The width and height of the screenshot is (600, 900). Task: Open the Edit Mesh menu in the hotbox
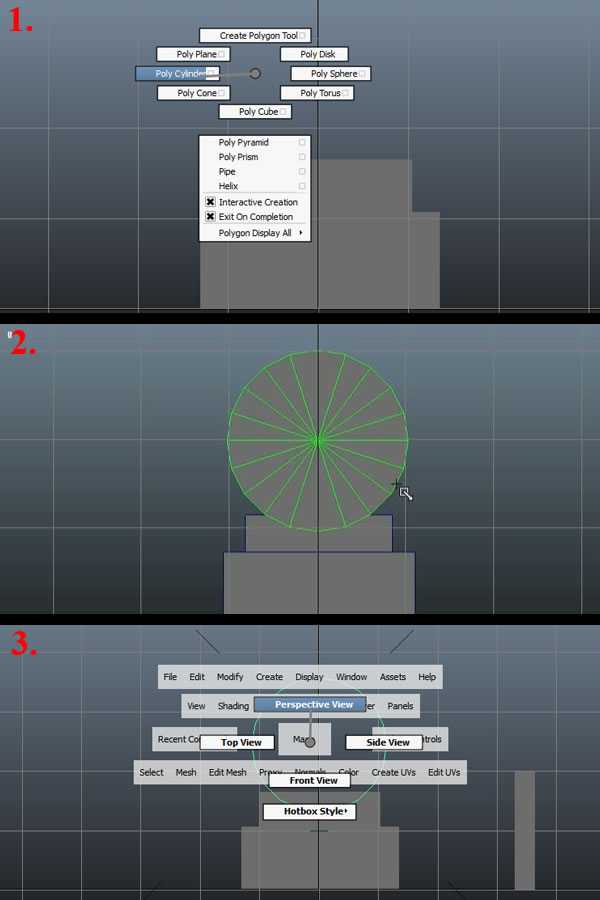click(x=228, y=772)
